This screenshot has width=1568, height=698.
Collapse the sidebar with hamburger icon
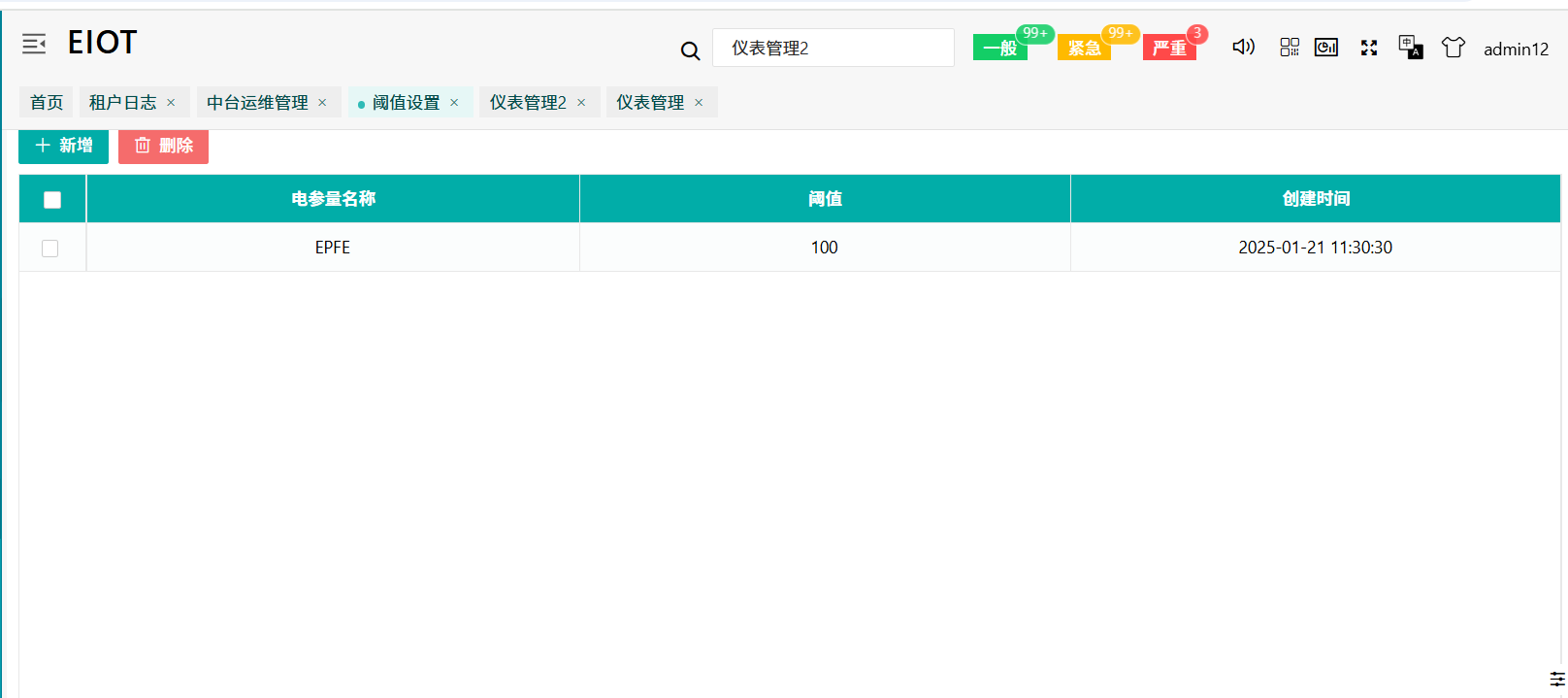pyautogui.click(x=34, y=44)
